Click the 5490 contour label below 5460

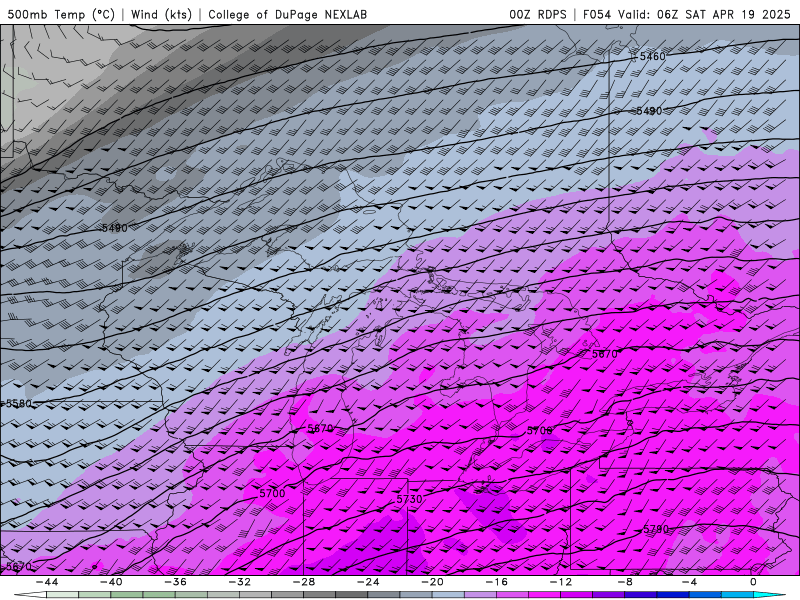pos(648,111)
